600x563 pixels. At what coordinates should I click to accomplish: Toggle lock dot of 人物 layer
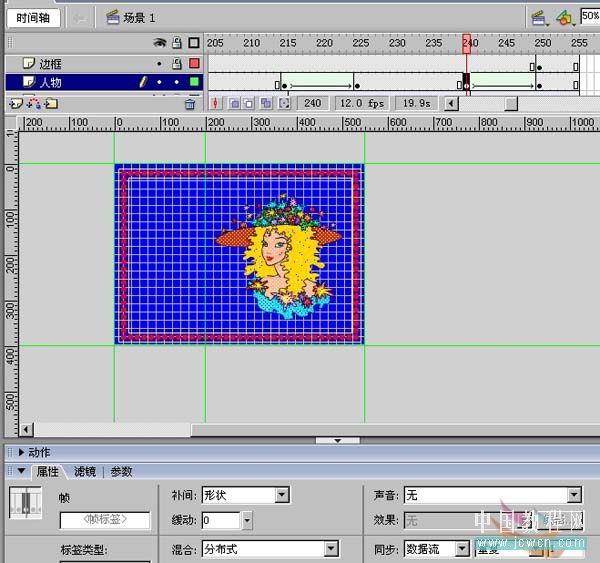tap(176, 82)
